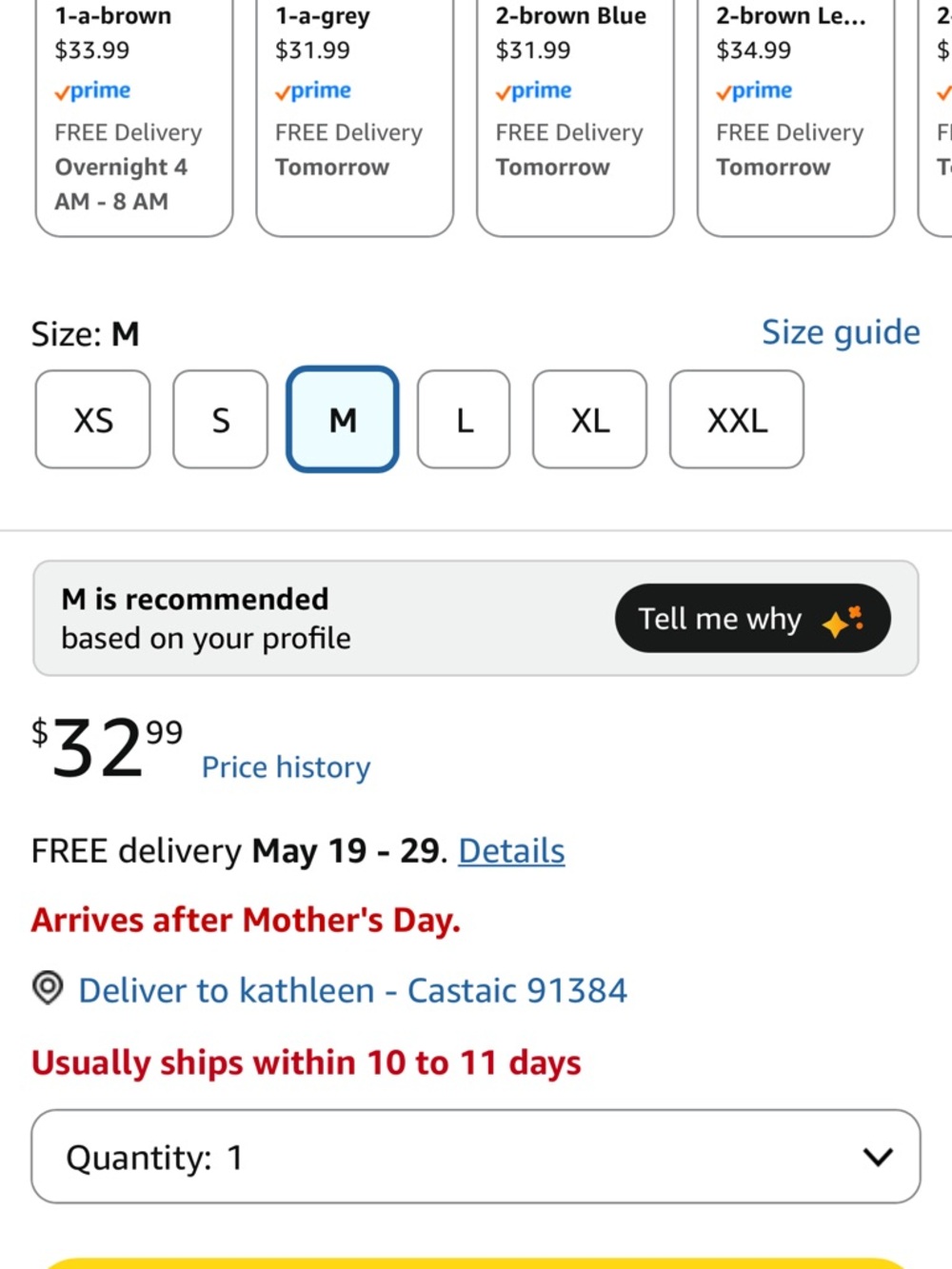This screenshot has width=952, height=1269.
Task: Select the 1-a-grey color variant
Action: tap(354, 114)
